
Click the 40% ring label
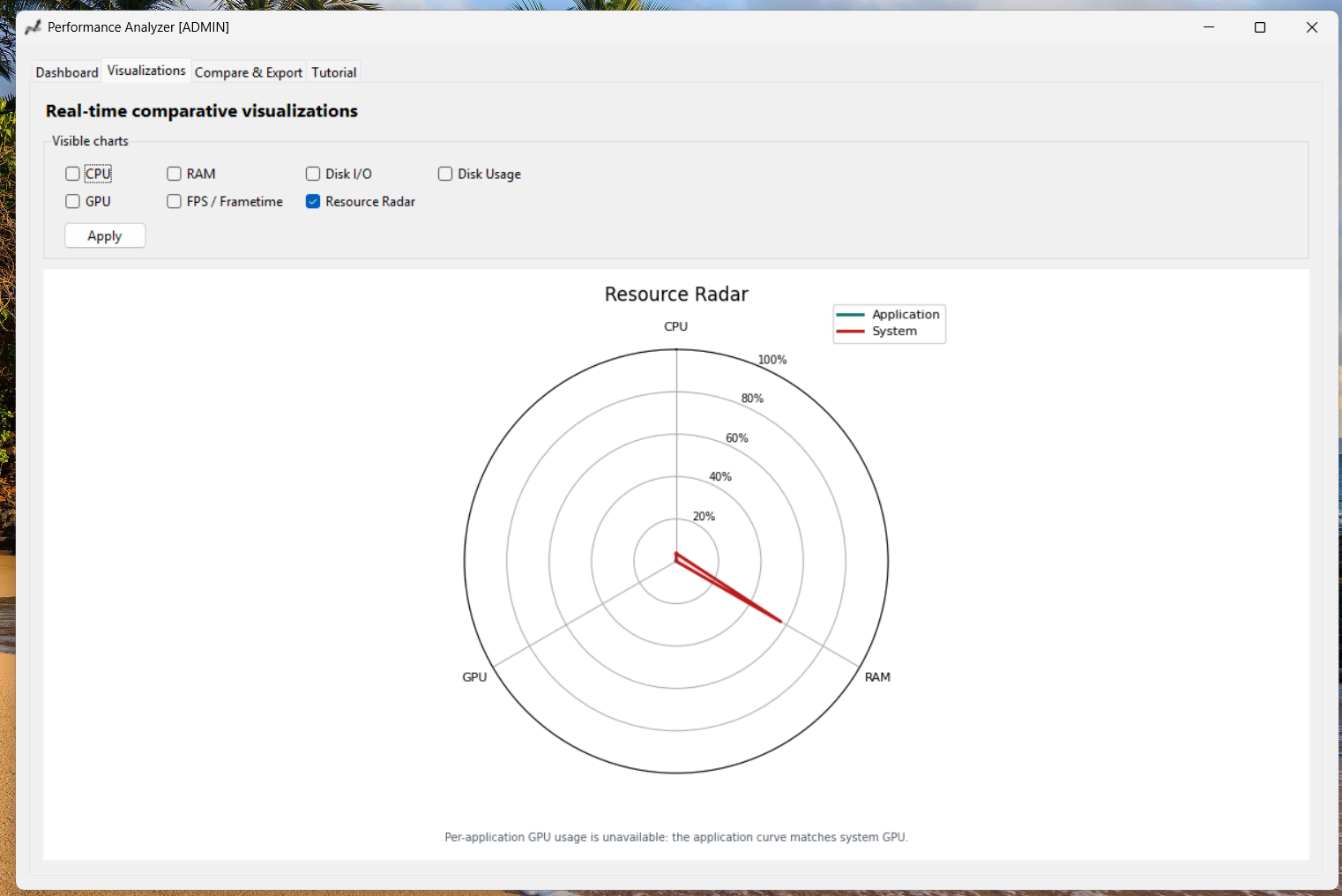coord(720,477)
